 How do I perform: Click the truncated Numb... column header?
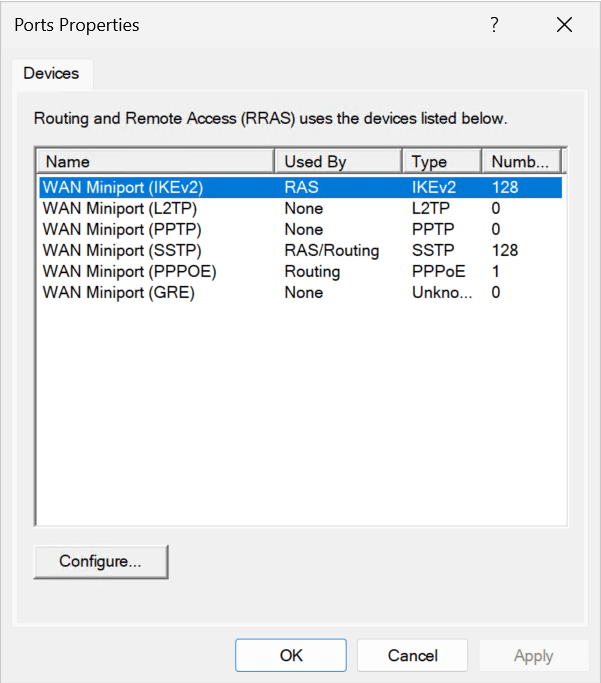point(520,161)
